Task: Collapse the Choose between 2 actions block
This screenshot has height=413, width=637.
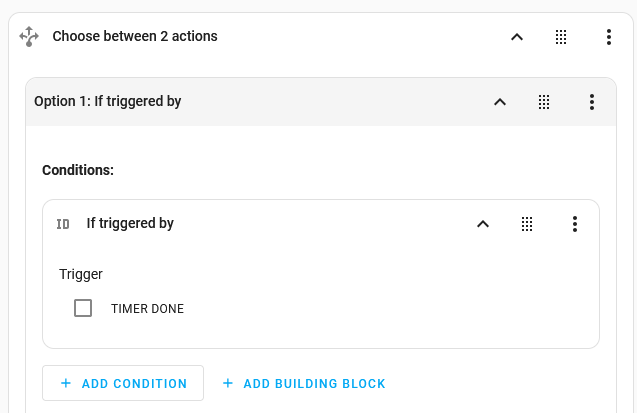Action: coord(517,37)
